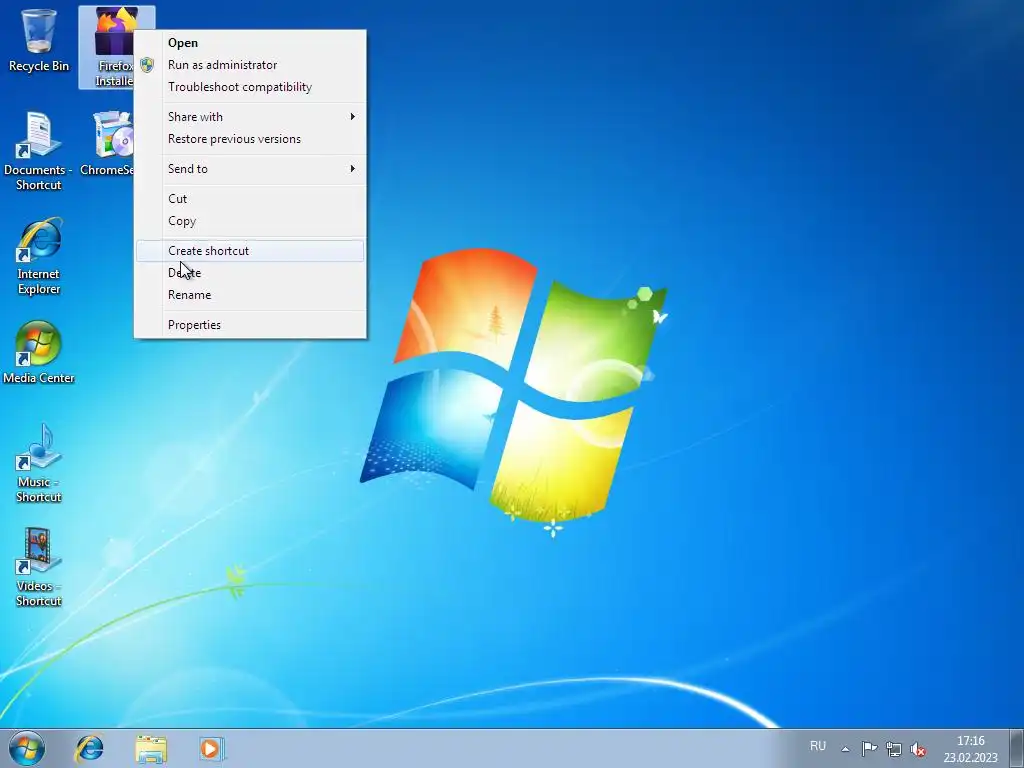Click the network status tray icon
Viewport: 1024px width, 768px height.
tap(893, 748)
